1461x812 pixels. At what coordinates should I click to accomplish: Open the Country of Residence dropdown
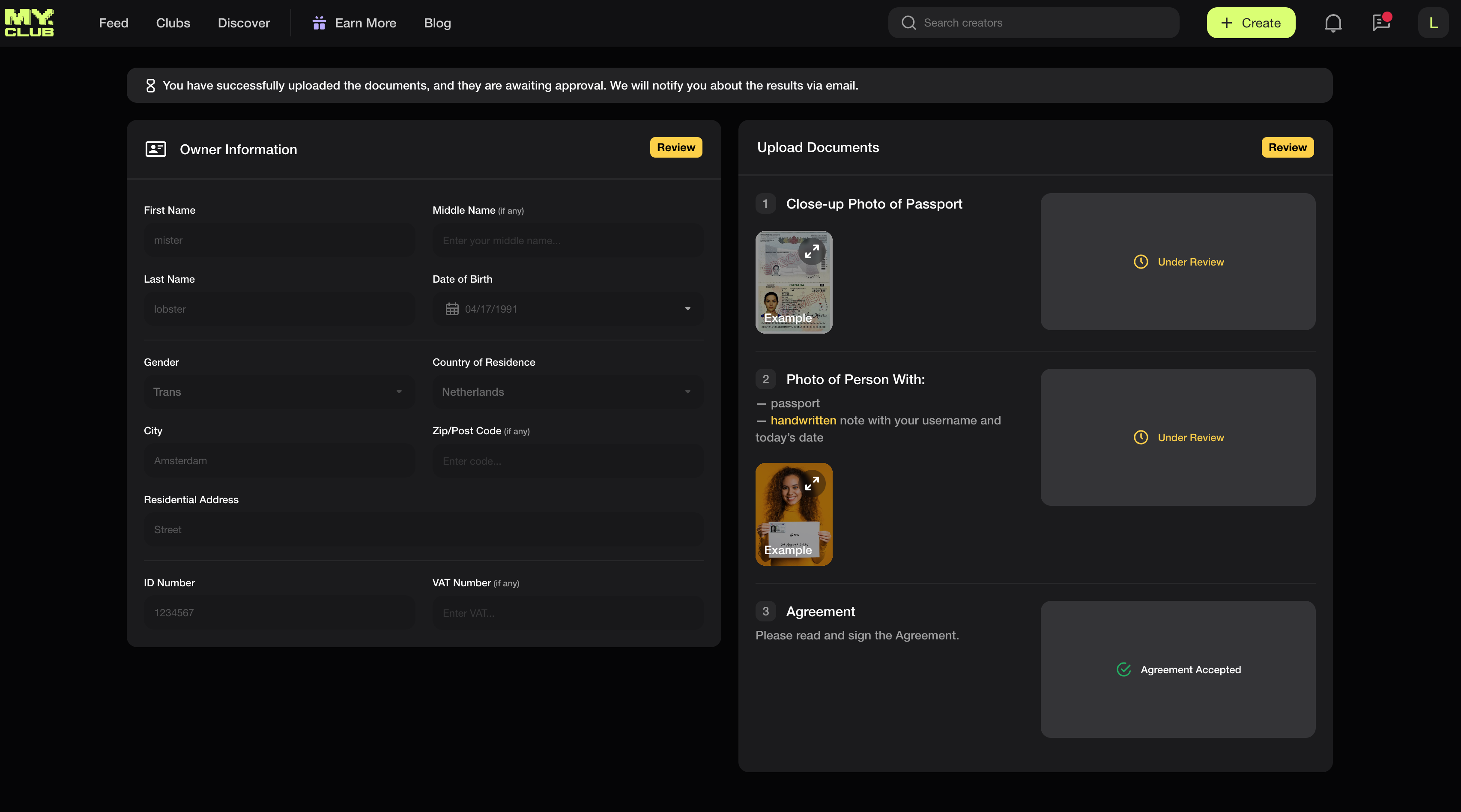click(568, 392)
